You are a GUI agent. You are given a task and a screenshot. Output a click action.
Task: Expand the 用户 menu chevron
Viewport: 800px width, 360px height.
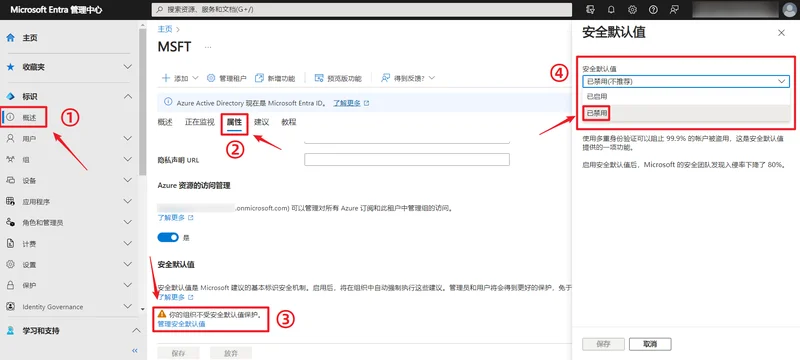128,138
